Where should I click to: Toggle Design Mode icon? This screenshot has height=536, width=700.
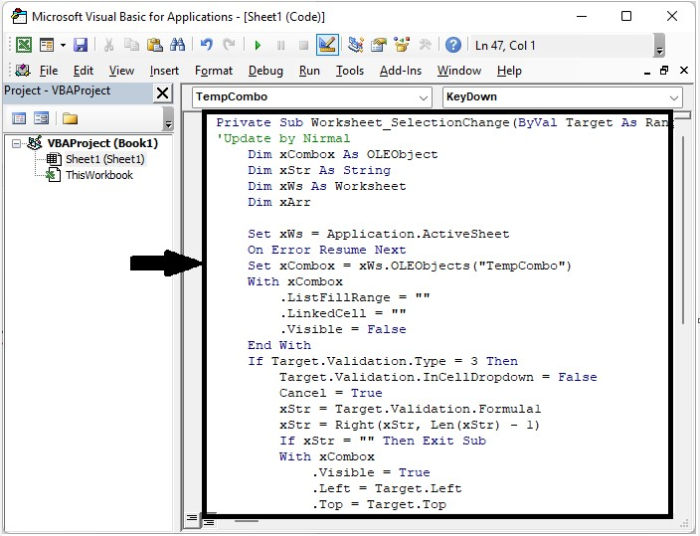(327, 45)
